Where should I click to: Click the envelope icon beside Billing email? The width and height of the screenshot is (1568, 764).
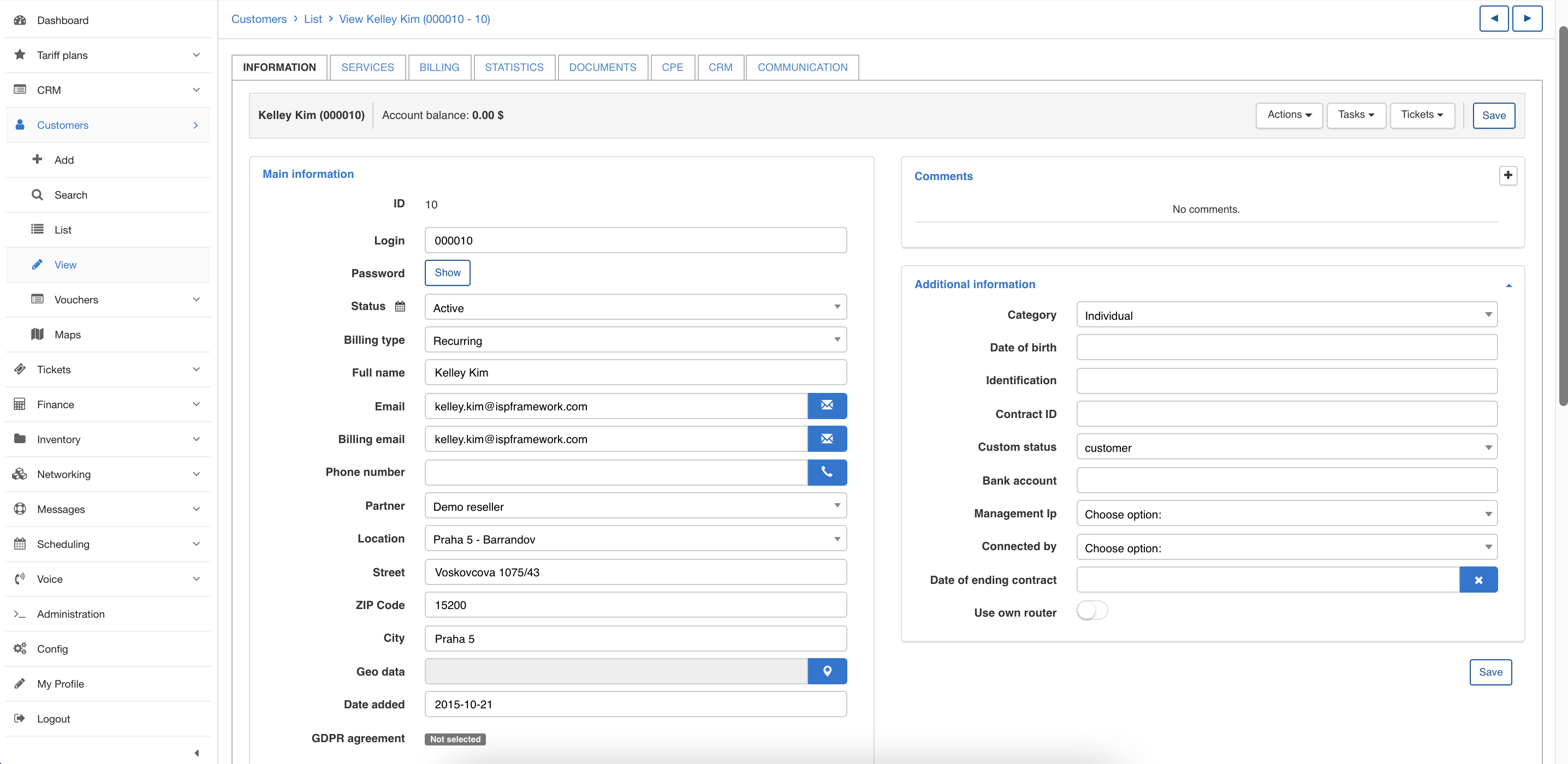(x=827, y=439)
